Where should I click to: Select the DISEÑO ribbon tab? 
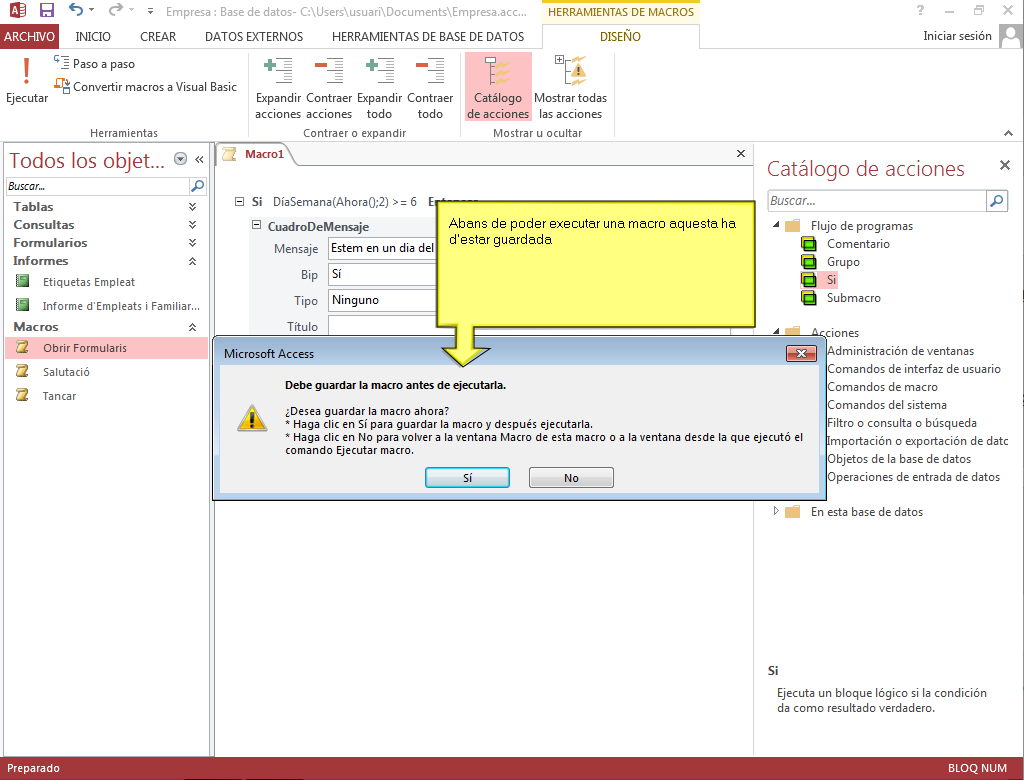(620, 37)
